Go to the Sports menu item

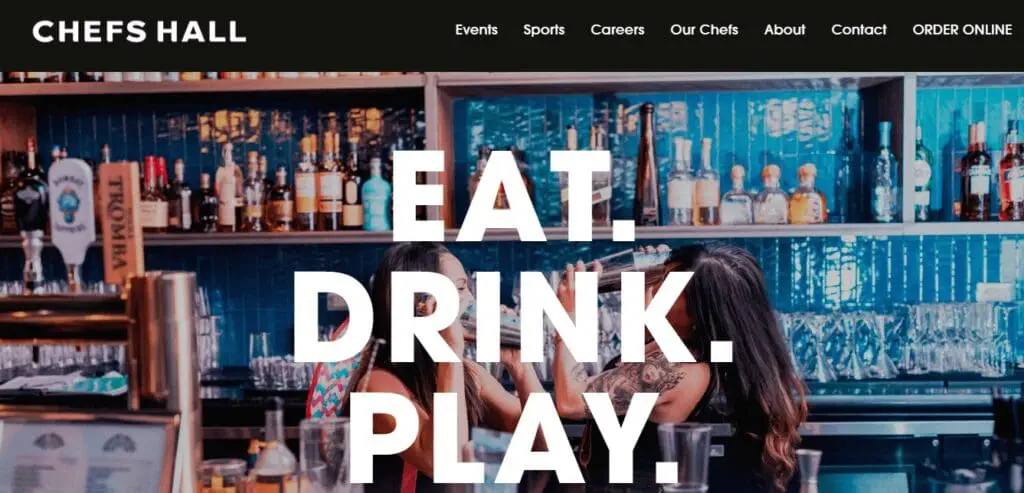click(x=543, y=30)
